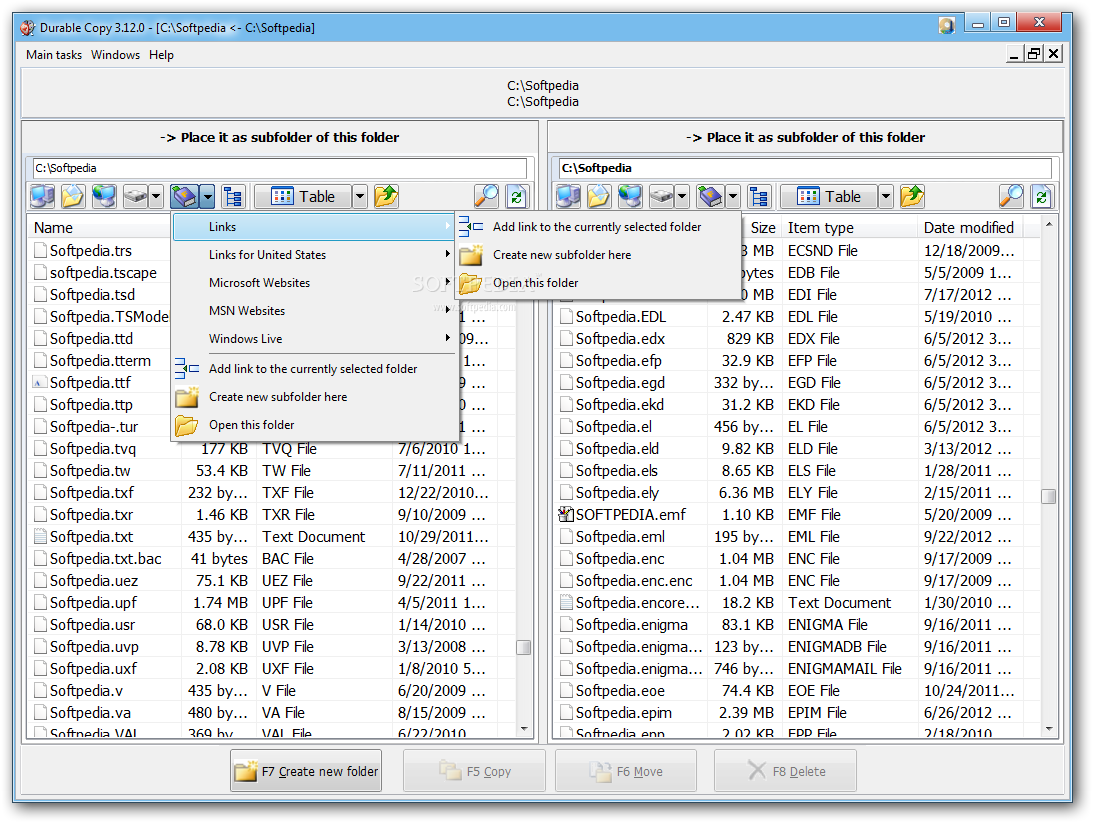Viewport: 1093px width, 823px height.
Task: Choose Add link to currently selected folder in Links submenu
Action: point(598,227)
